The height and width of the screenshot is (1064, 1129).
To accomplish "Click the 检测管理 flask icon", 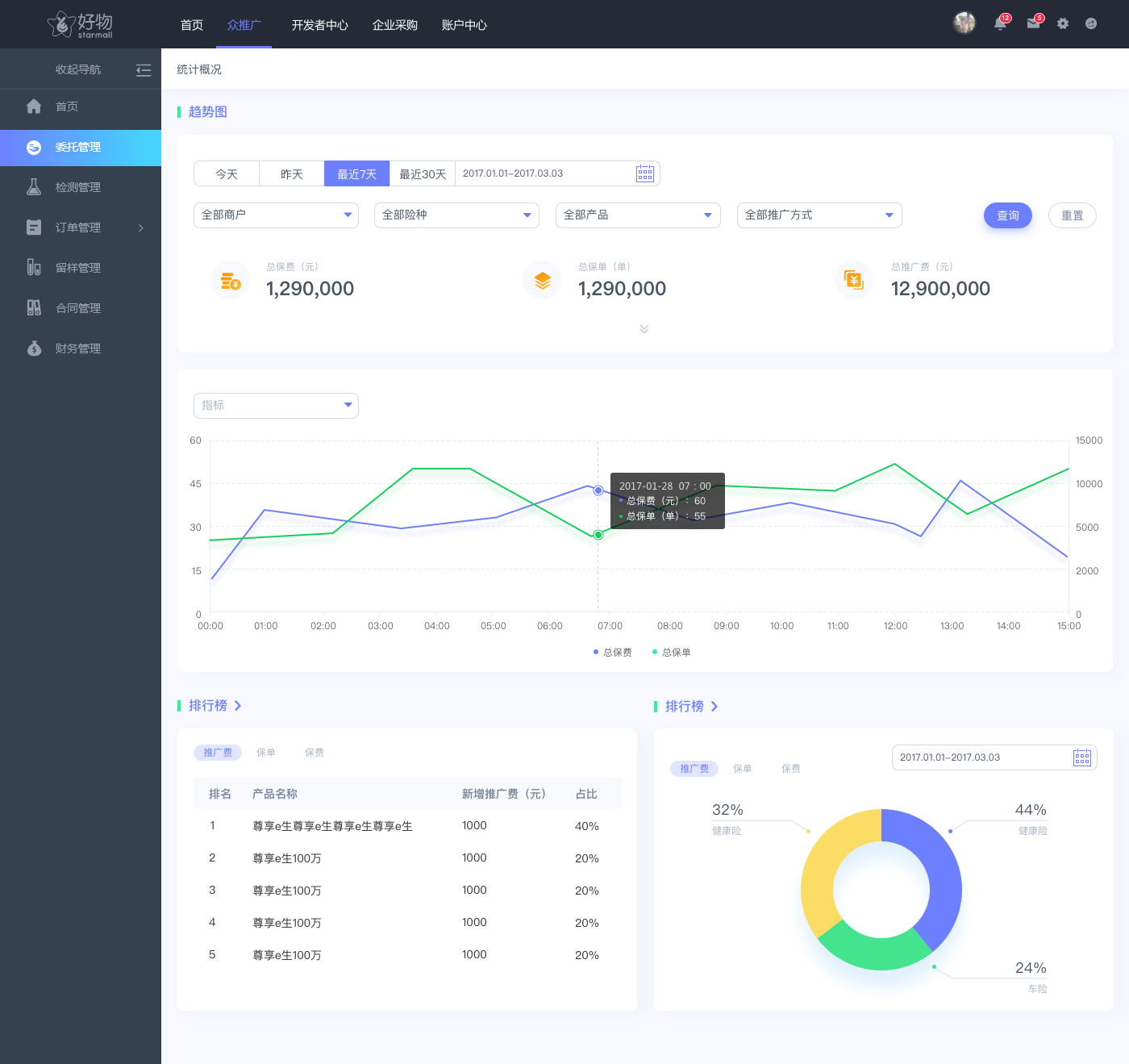I will [x=34, y=187].
